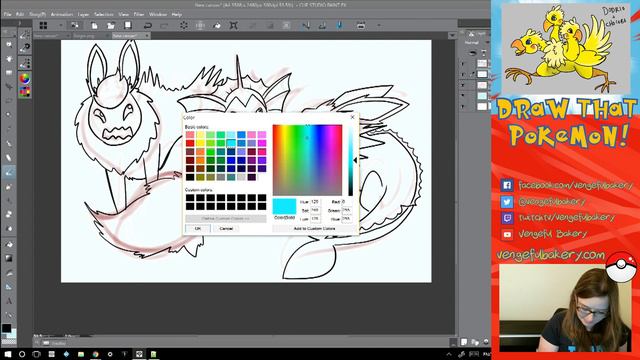
Task: Click the Save icon in command bar
Action: click(x=128, y=25)
